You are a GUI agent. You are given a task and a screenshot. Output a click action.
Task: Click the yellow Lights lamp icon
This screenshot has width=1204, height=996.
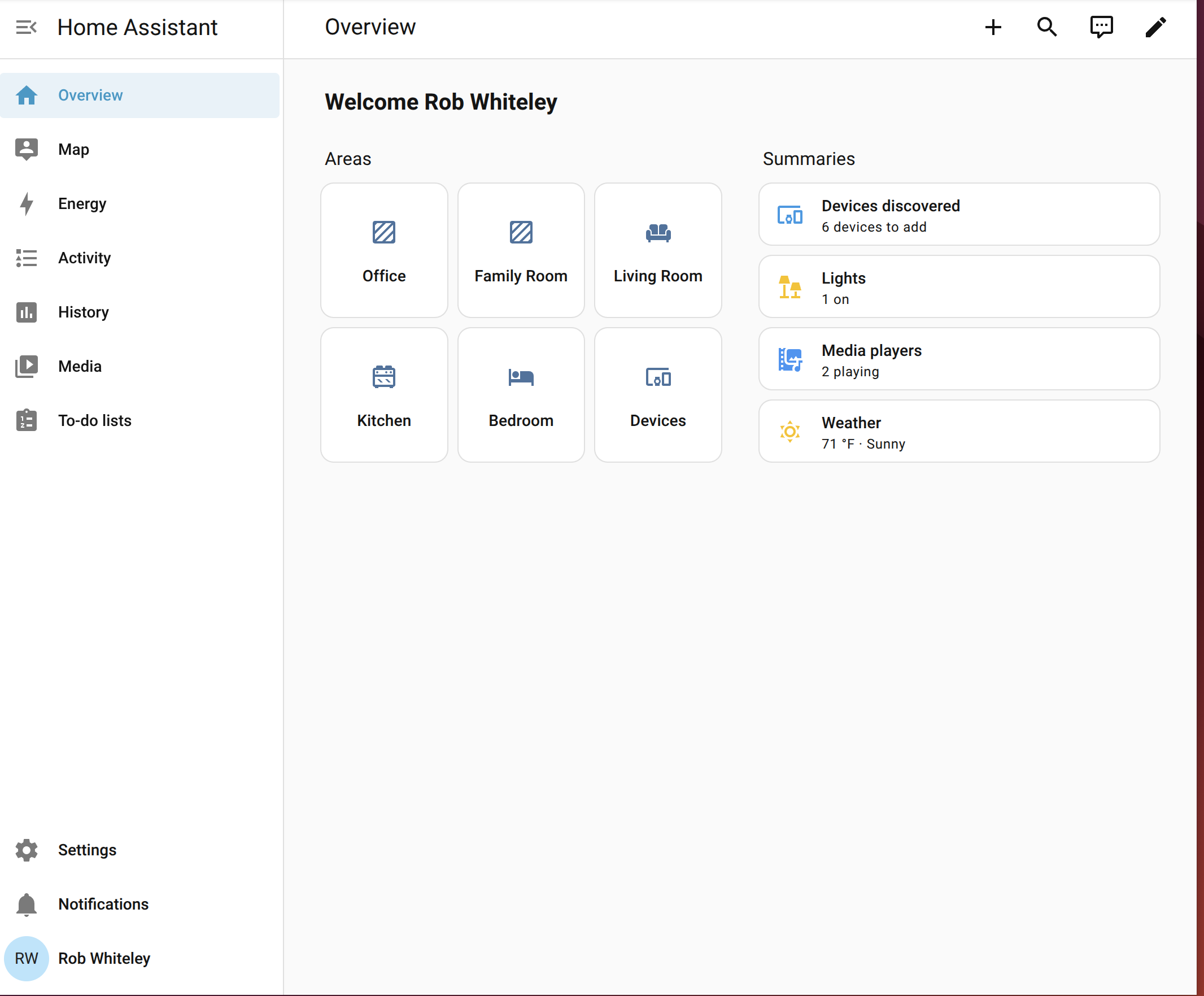click(789, 286)
